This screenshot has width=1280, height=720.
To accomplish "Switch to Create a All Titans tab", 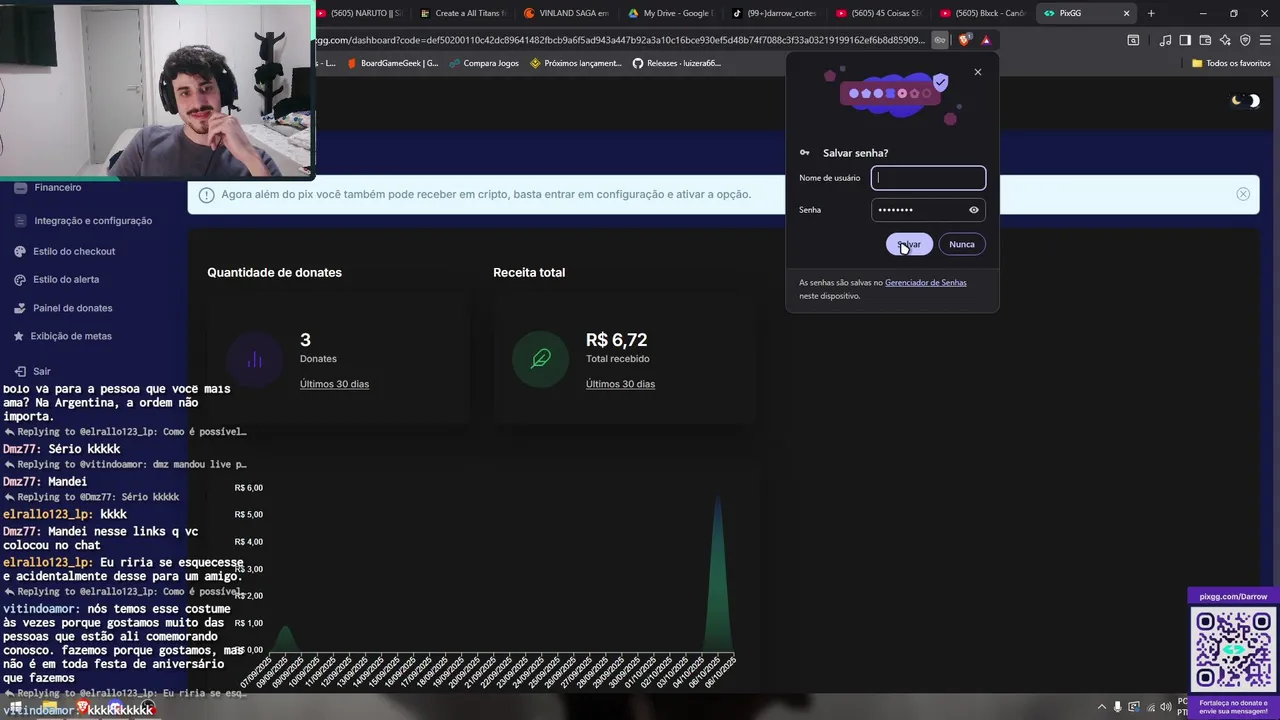I will tap(463, 14).
